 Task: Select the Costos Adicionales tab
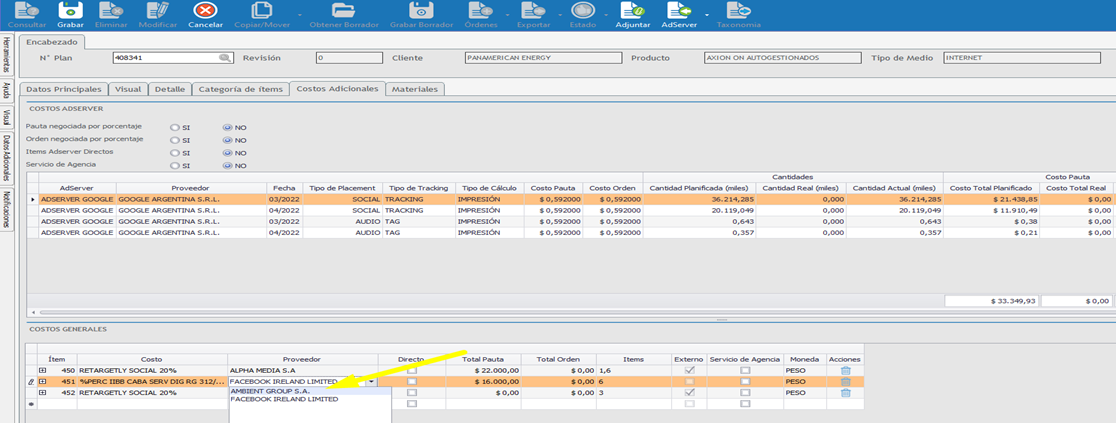click(x=338, y=88)
